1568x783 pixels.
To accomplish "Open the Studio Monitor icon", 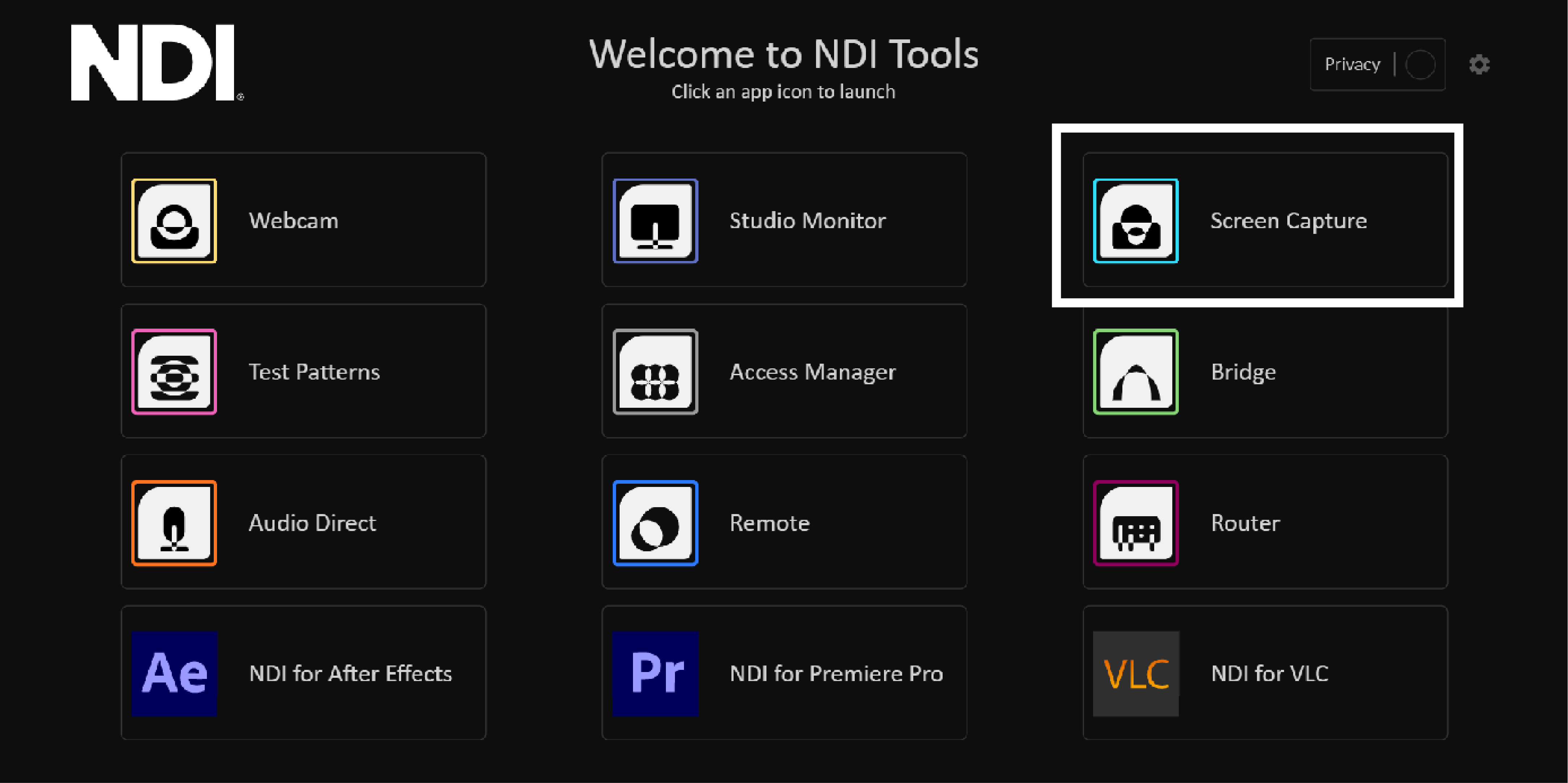I will tap(654, 220).
